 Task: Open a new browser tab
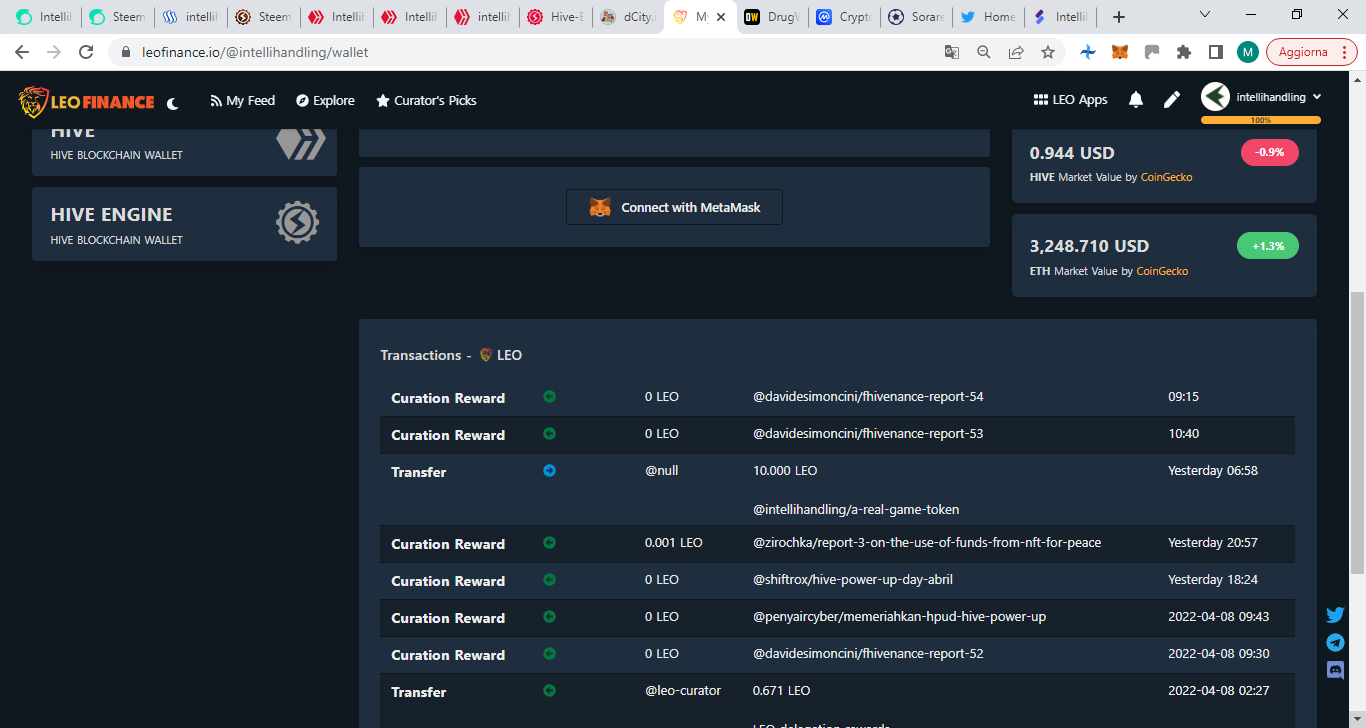[1119, 17]
